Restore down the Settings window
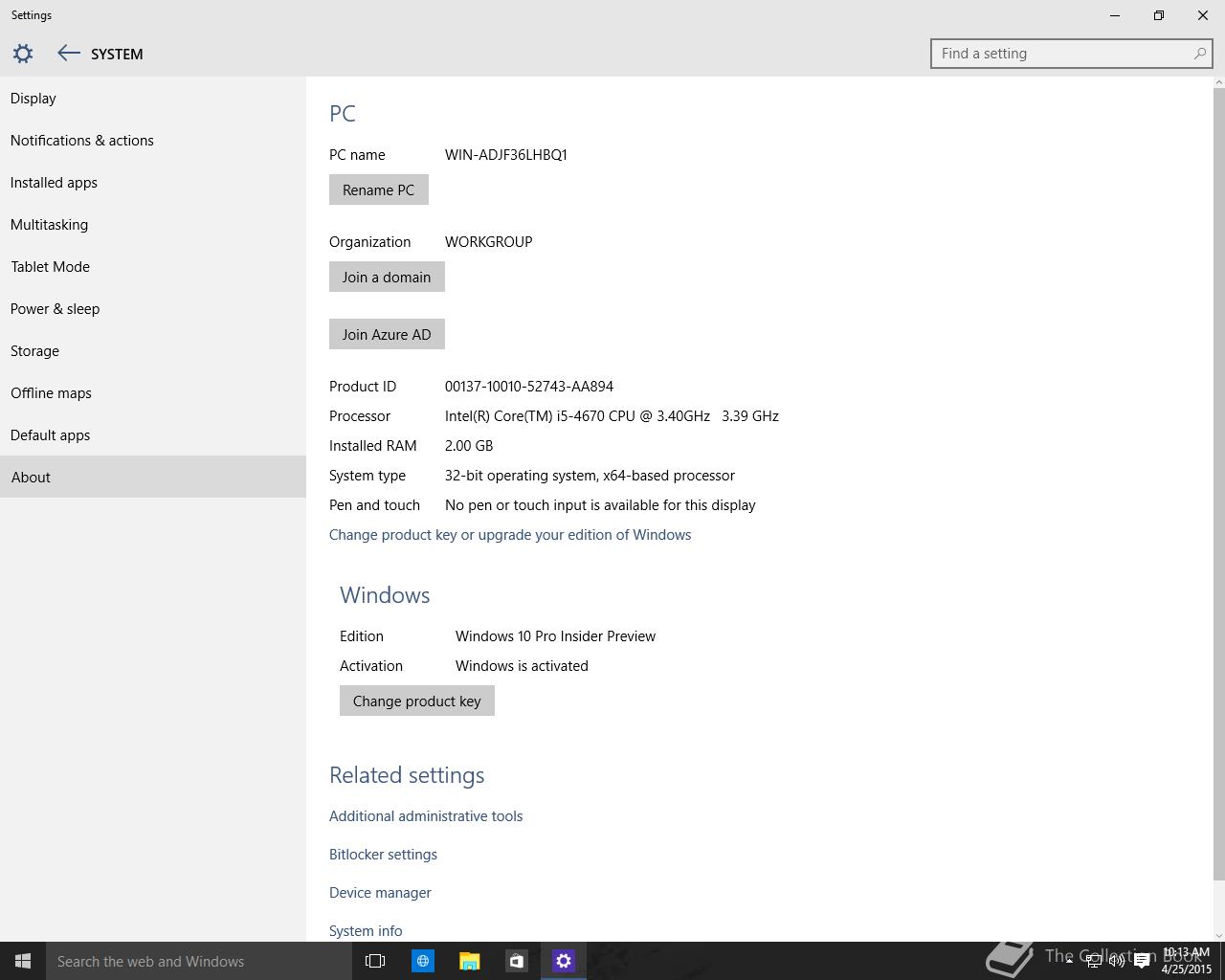Viewport: 1225px width, 980px height. [1159, 15]
